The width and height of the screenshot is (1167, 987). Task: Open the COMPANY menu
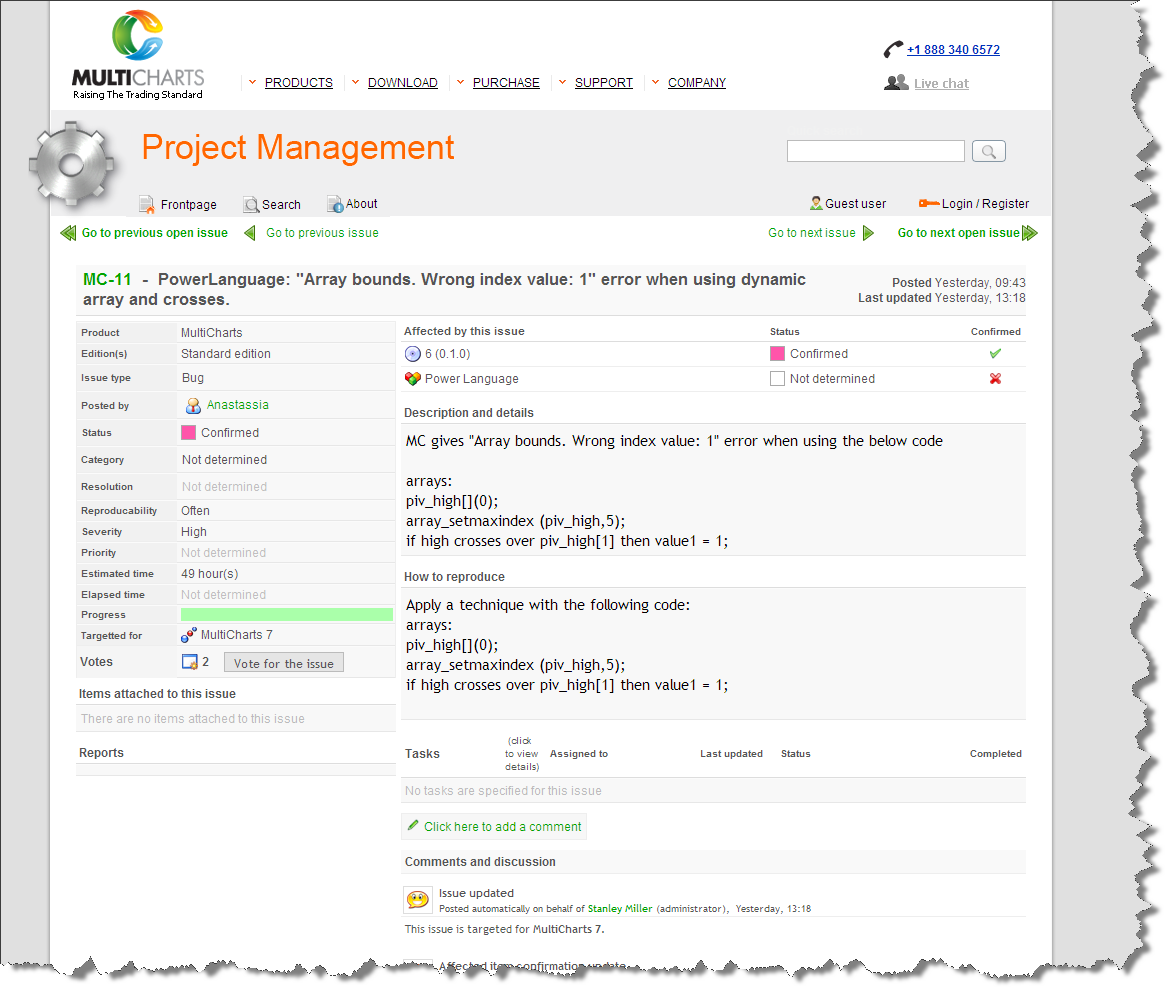[697, 83]
